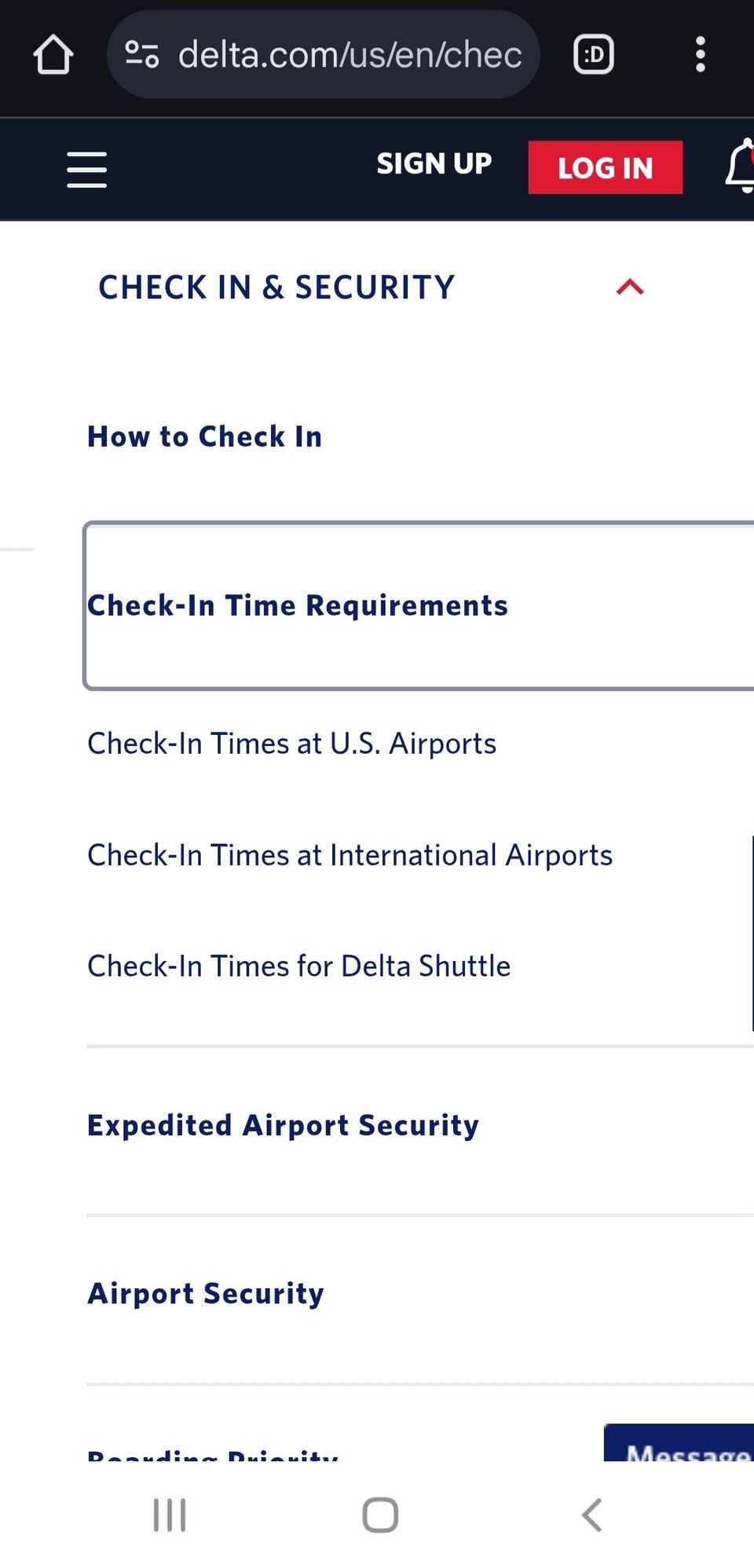Open the notifications bell

(741, 168)
